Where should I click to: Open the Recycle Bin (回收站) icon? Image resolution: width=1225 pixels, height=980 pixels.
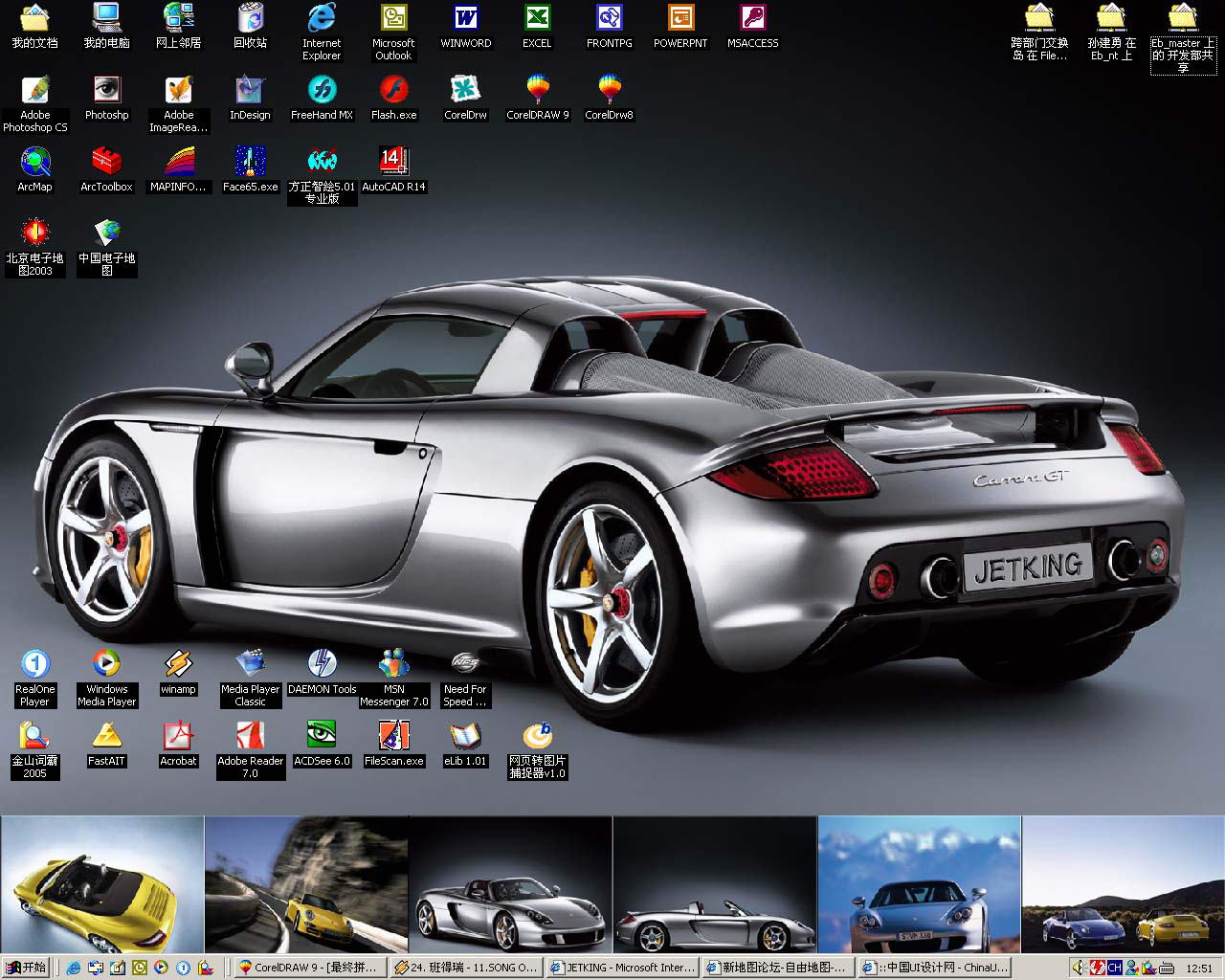[250, 18]
